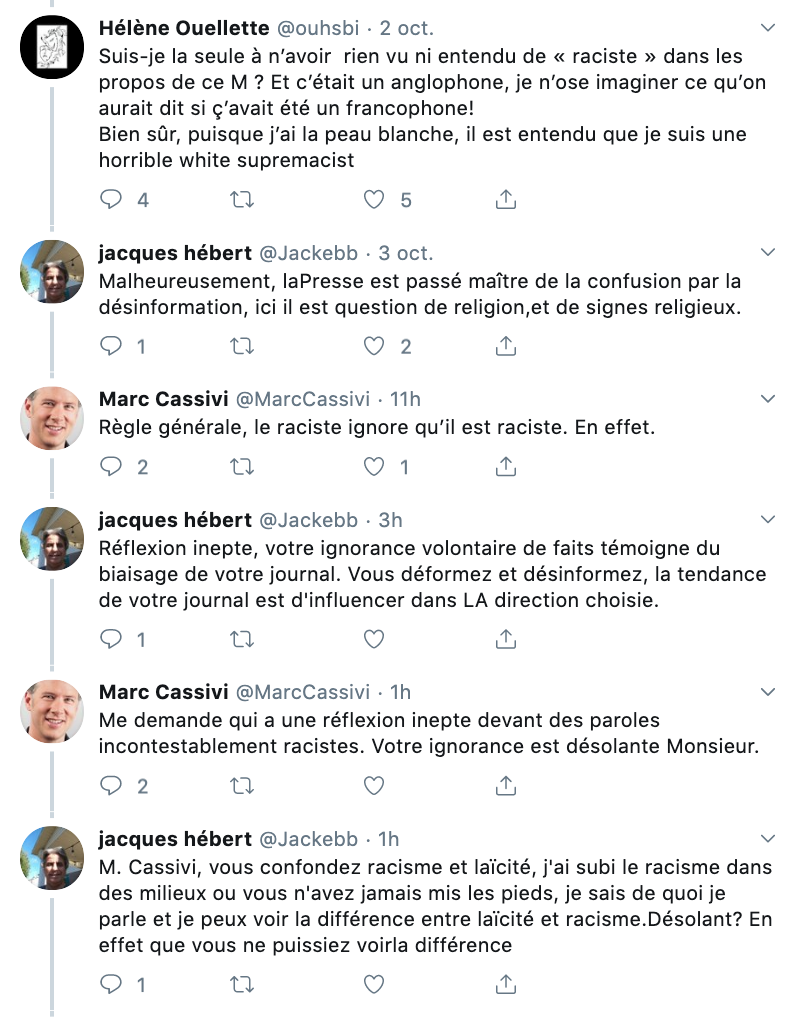794x1020 pixels.
Task: Open the caret menu on Hélène Ouellette's tweet
Action: (768, 28)
